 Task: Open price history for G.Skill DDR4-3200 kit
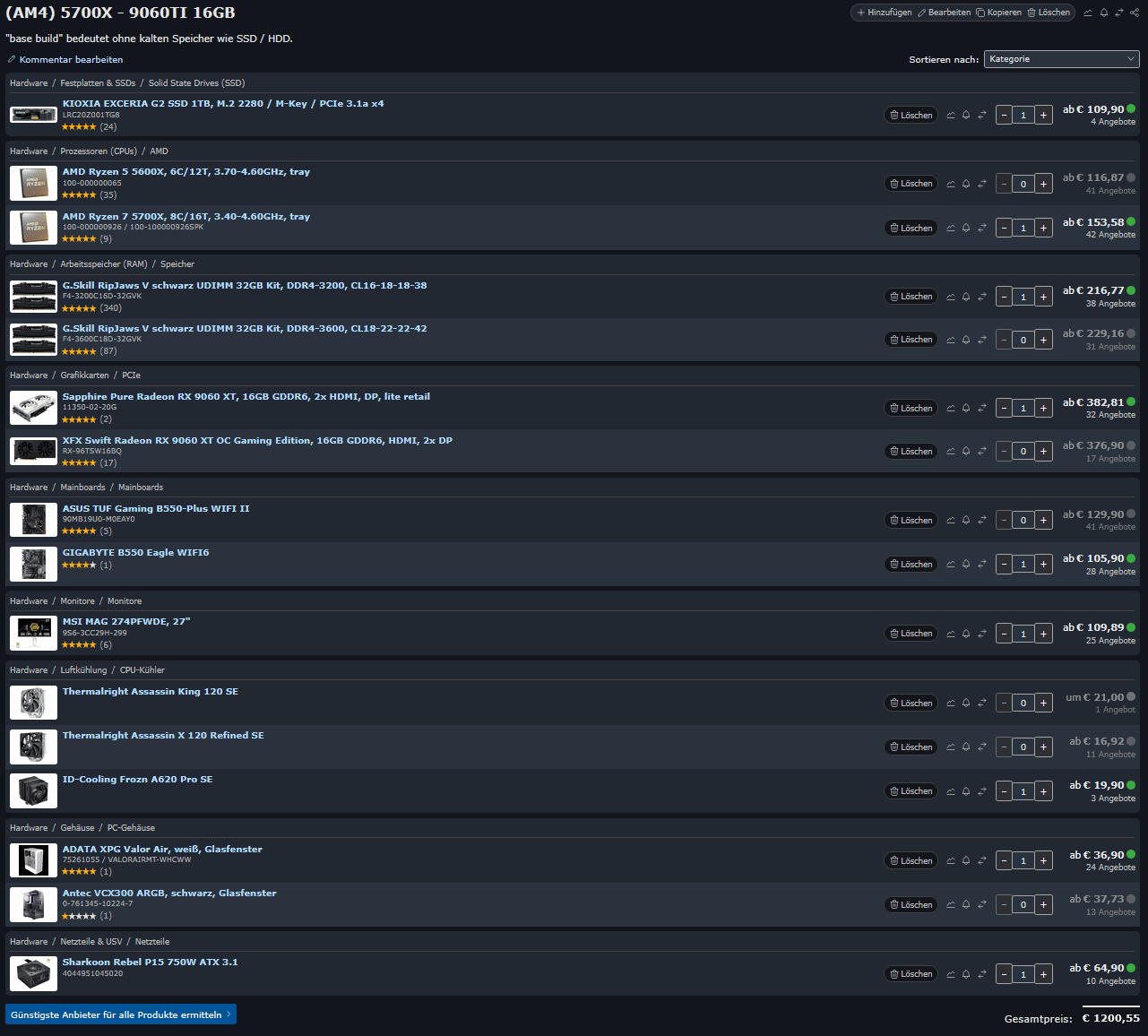[951, 297]
